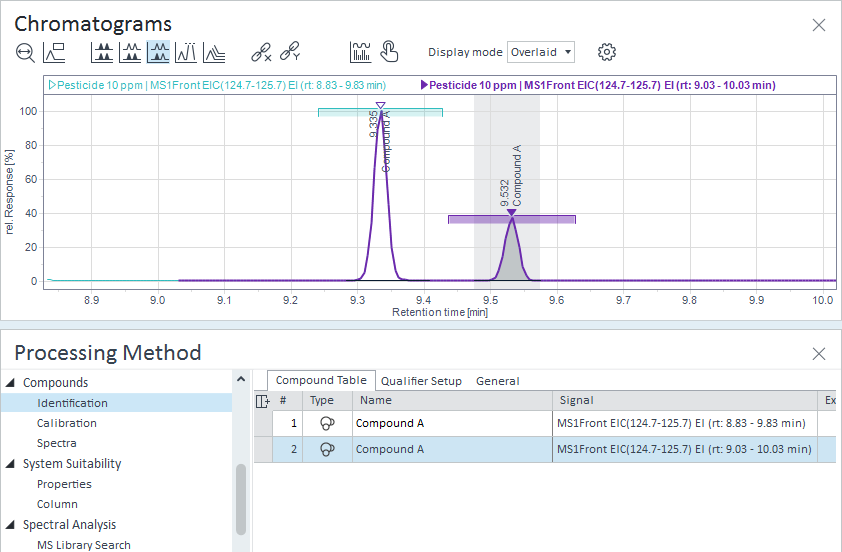Click the tree scrollbar thumb
The image size is (842, 552).
241,499
